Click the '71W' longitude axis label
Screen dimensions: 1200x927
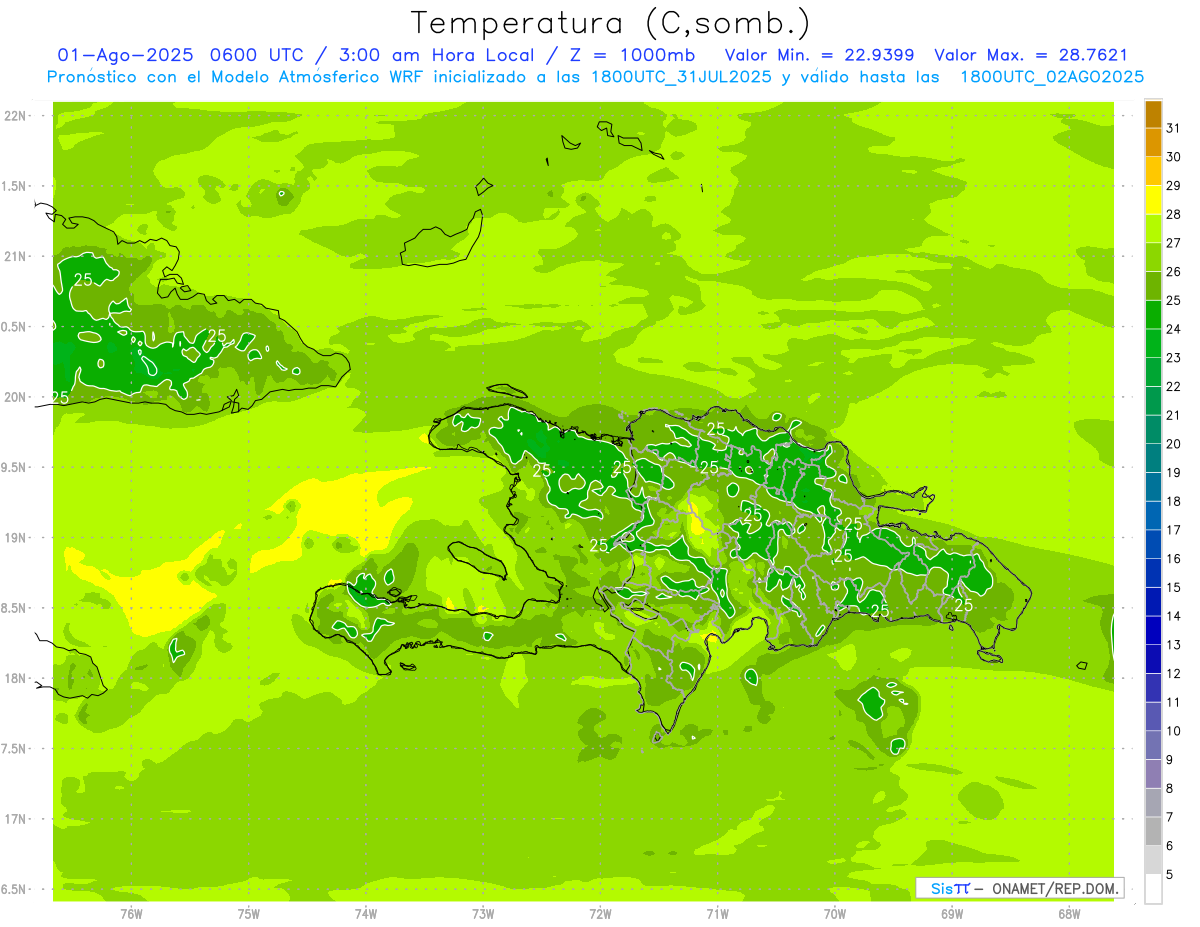click(x=718, y=913)
